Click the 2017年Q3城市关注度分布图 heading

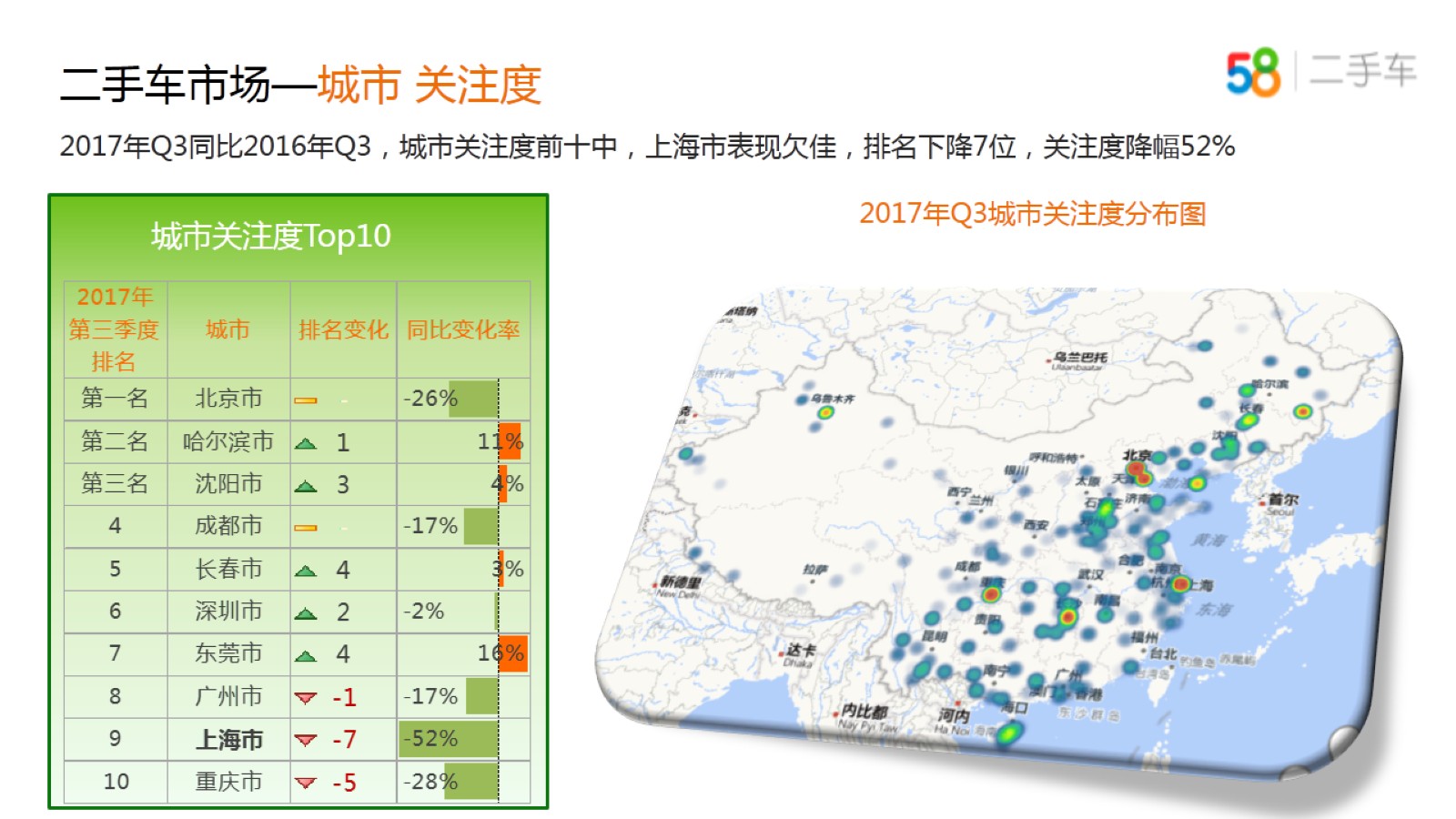pyautogui.click(x=1033, y=214)
